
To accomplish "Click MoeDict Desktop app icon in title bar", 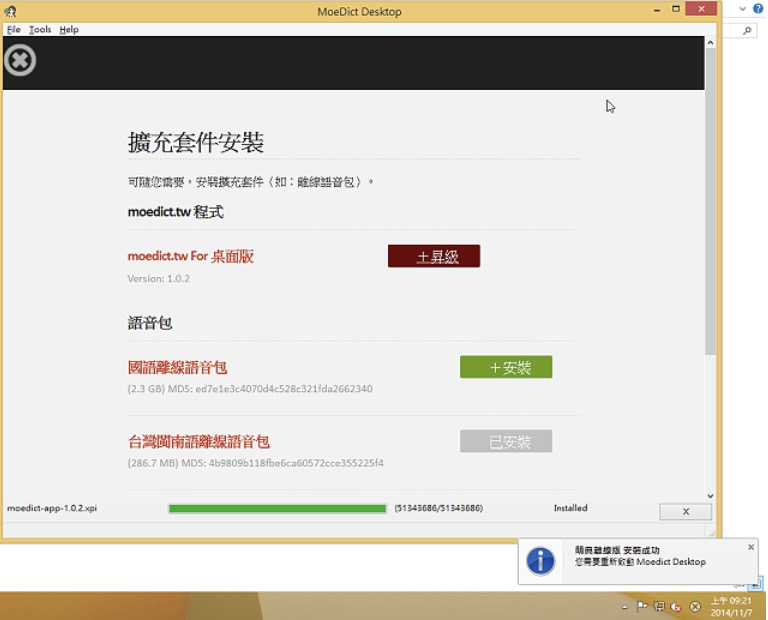I will (x=10, y=11).
